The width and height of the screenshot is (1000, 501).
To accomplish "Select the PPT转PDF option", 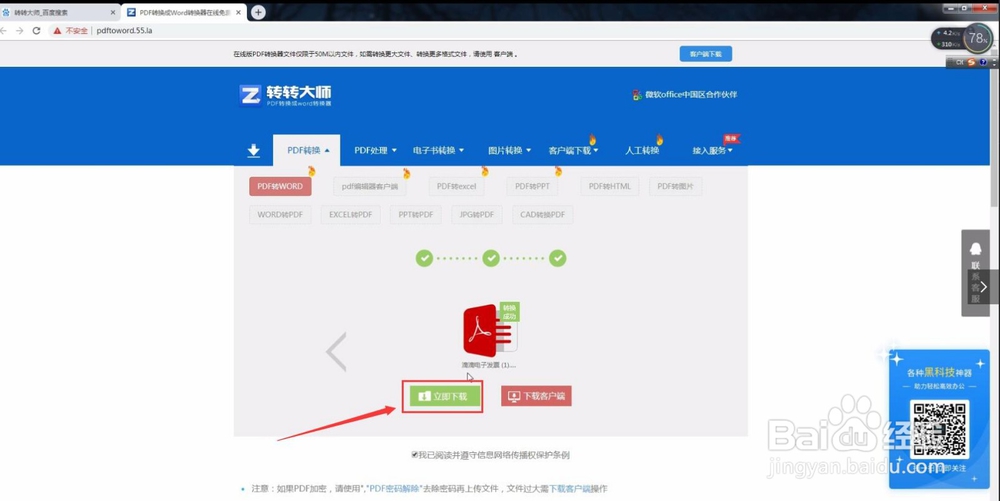I will (415, 215).
